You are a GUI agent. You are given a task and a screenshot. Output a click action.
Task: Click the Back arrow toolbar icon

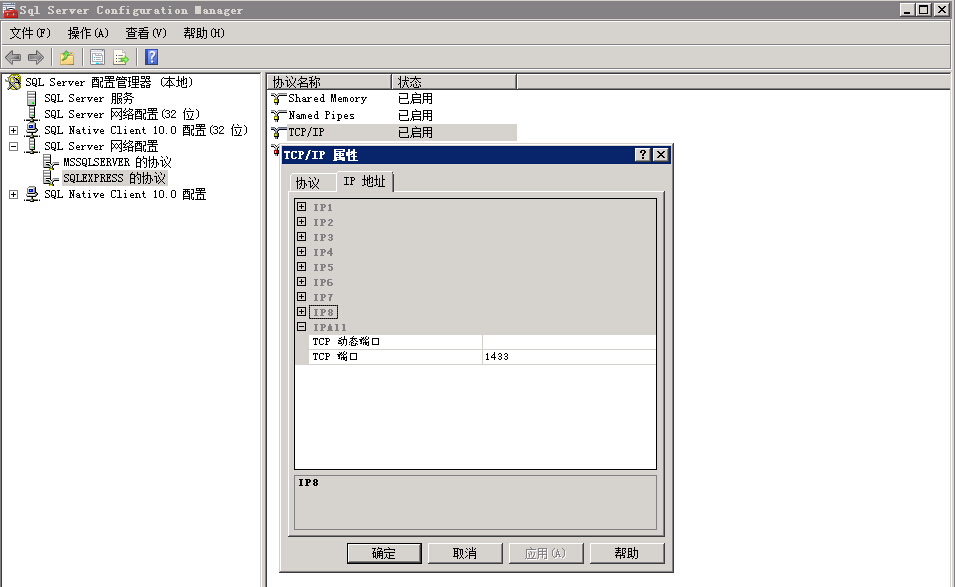click(13, 57)
